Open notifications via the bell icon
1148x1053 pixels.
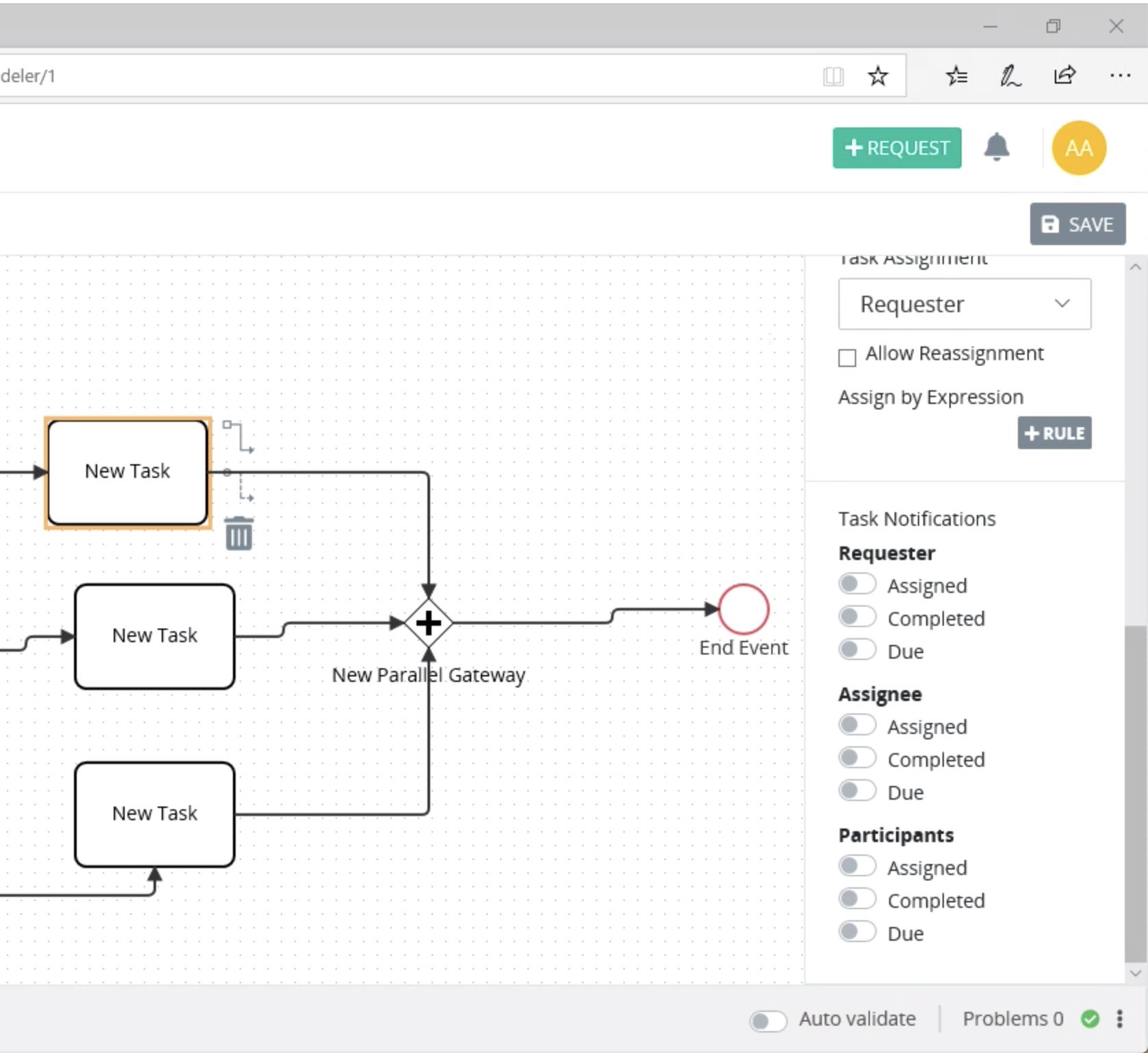(x=997, y=148)
